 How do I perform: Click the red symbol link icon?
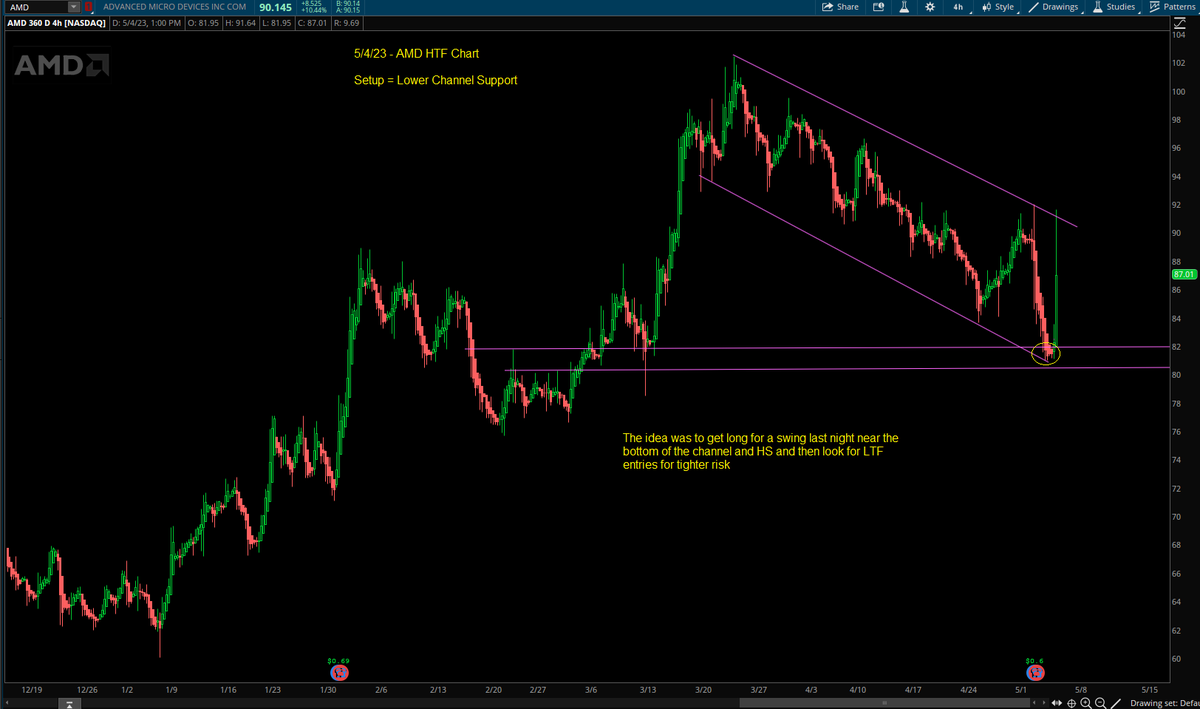88,7
